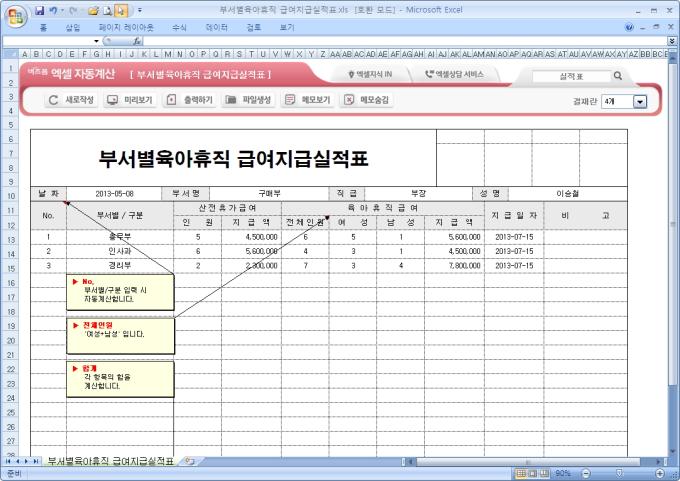Select column header A
The height and width of the screenshot is (481, 680).
coord(25,54)
